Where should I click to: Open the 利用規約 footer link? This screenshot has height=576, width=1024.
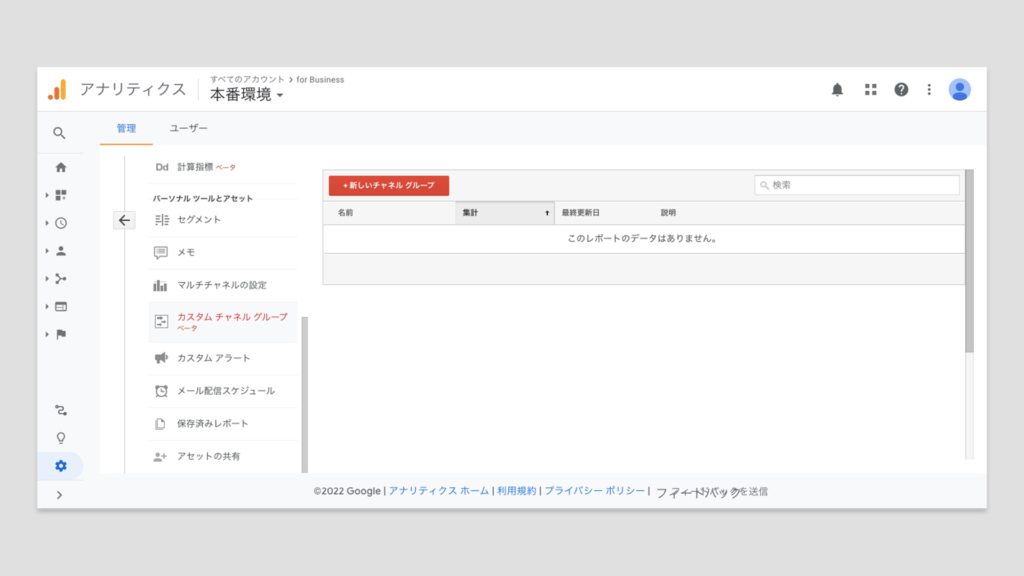click(x=516, y=491)
